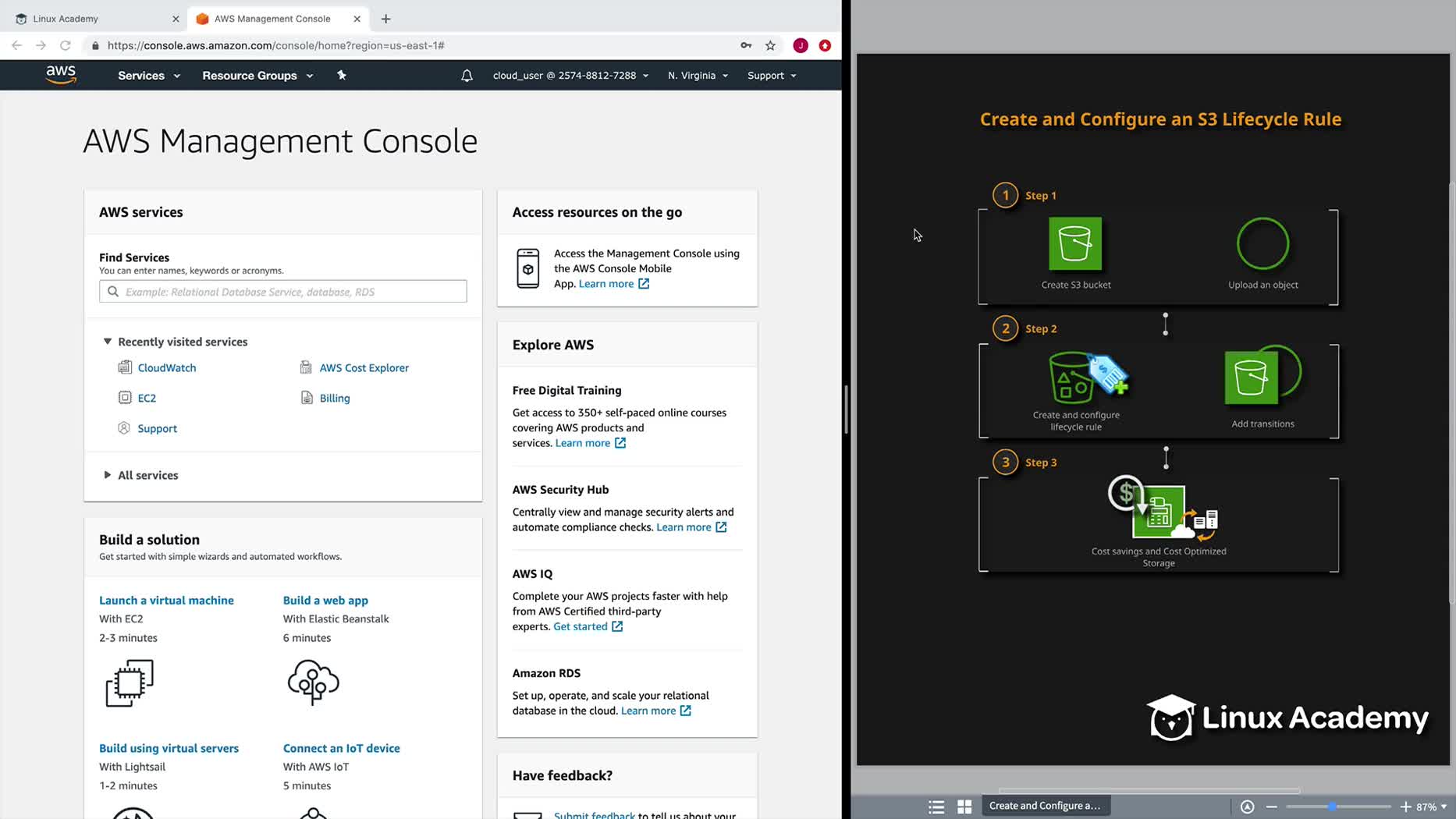The width and height of the screenshot is (1456, 819).
Task: Open the AWS Cost Explorer link
Action: pos(364,367)
